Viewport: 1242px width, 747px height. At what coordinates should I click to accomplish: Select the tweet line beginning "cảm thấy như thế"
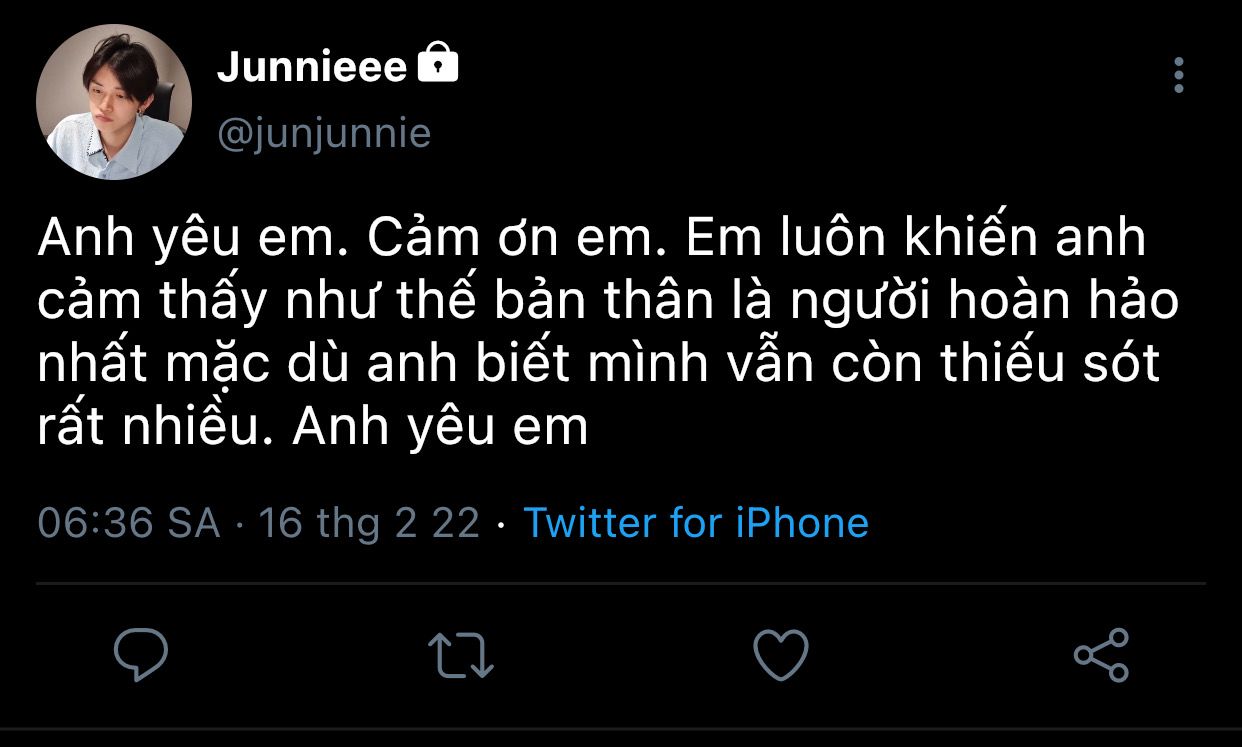tap(608, 303)
